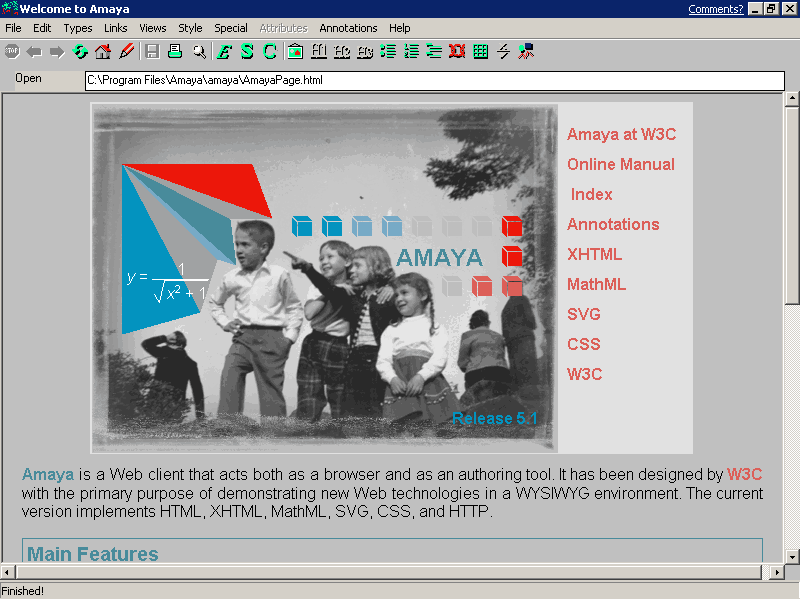800x600 pixels.
Task: Open the Find magnifier tool
Action: 199,52
